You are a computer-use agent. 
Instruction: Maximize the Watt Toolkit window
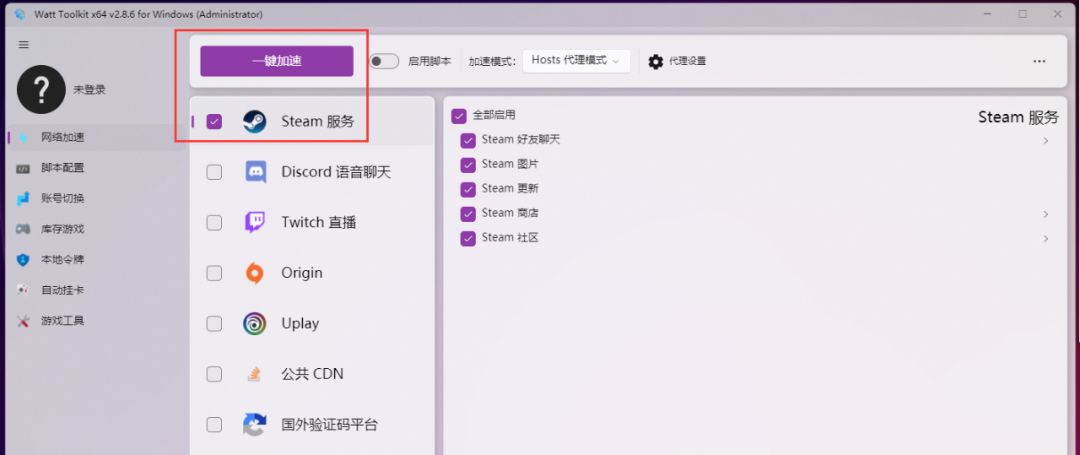tap(1022, 14)
